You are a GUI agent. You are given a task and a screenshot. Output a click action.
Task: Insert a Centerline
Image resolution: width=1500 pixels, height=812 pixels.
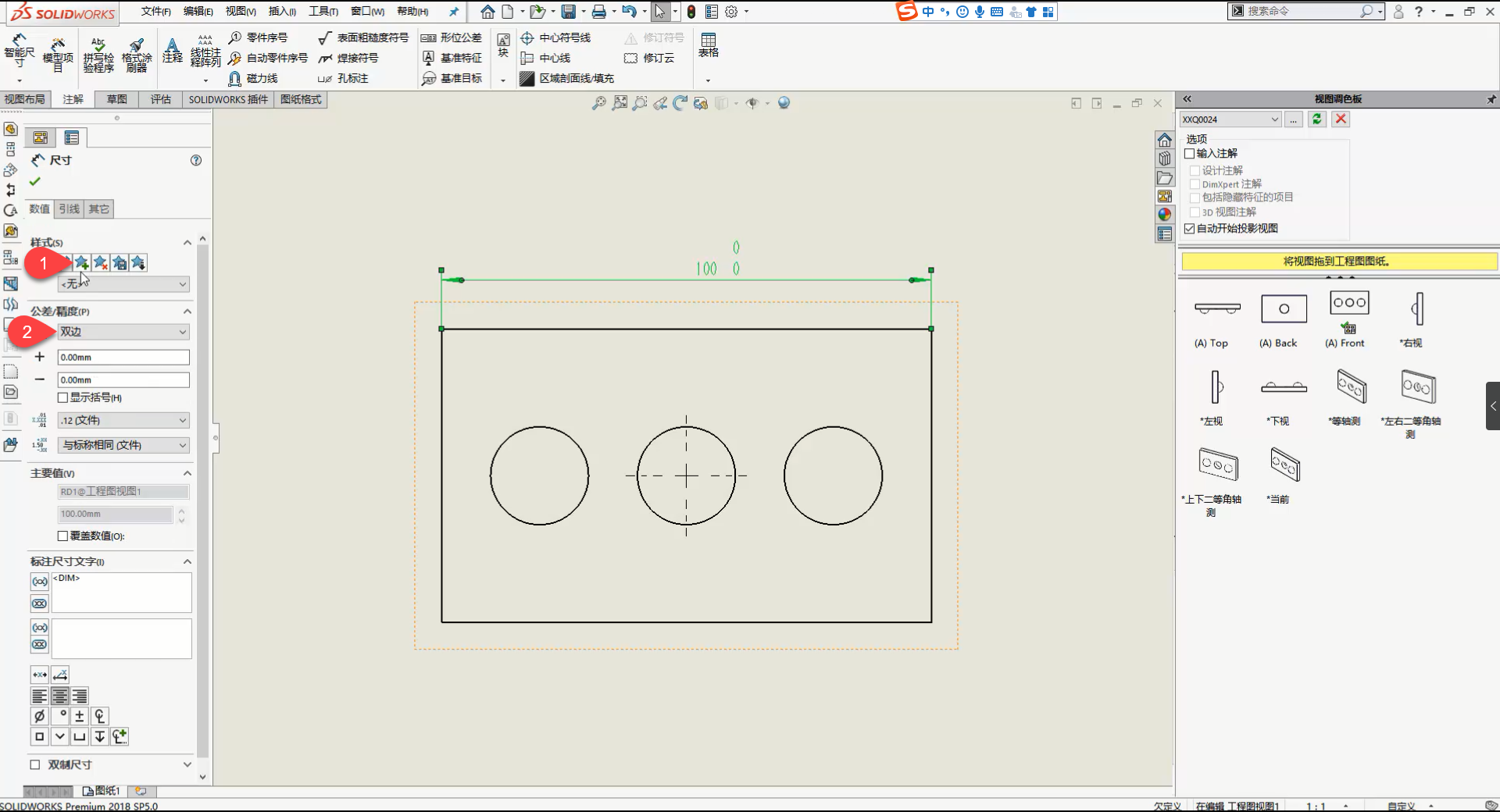coord(545,58)
